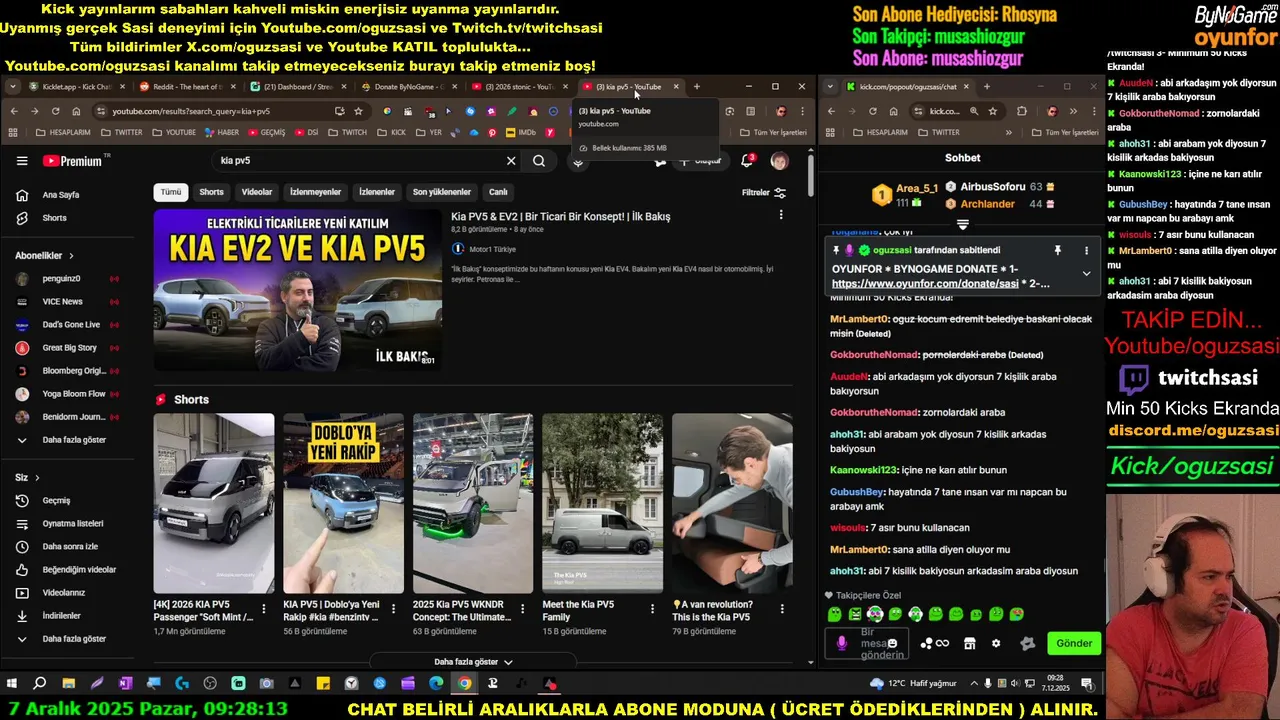The height and width of the screenshot is (720, 1280).
Task: Open extensions puzzle icon in Kick window
Action: coord(1021,111)
